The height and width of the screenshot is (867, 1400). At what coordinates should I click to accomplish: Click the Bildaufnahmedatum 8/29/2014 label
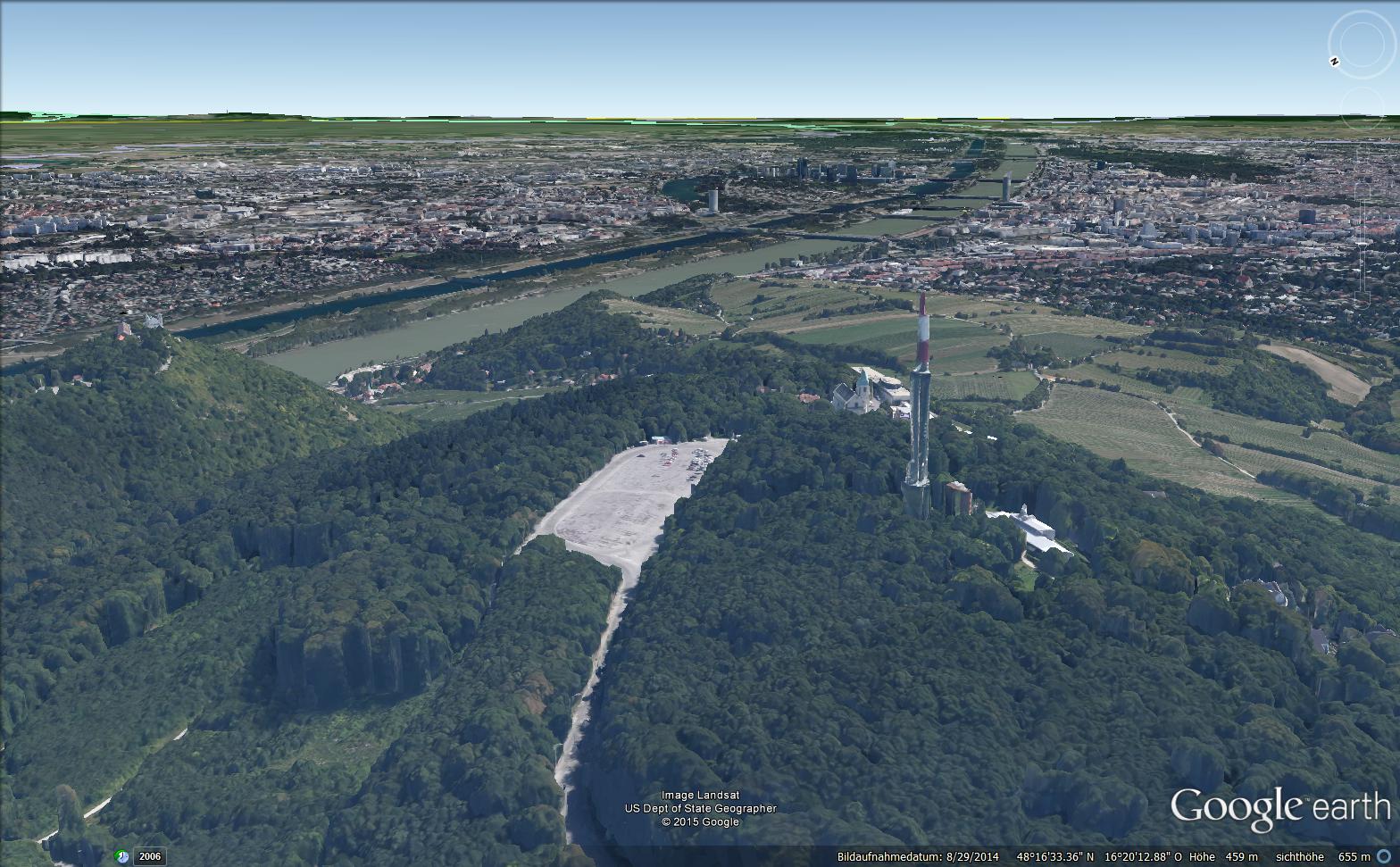919,856
